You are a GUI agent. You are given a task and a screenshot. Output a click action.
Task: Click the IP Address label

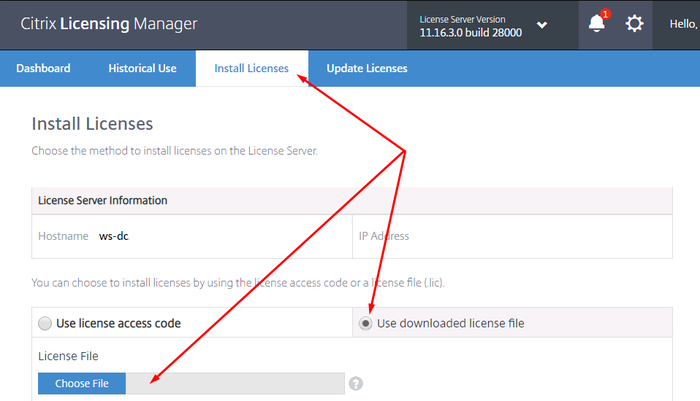(384, 236)
